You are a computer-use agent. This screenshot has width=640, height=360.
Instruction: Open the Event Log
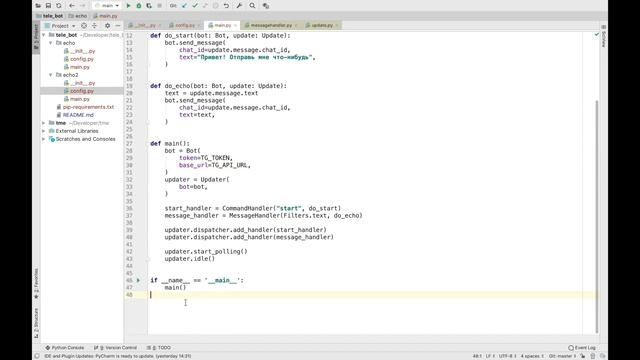click(x=582, y=348)
